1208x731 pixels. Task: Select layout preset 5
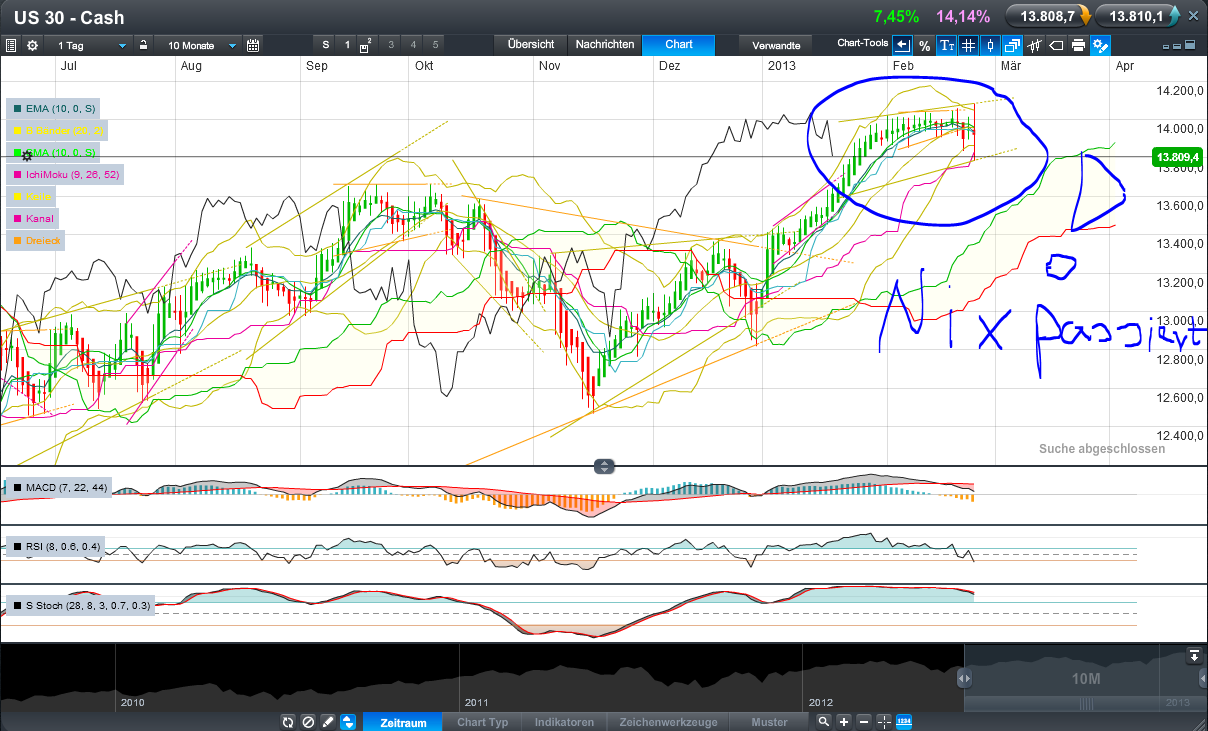(435, 45)
